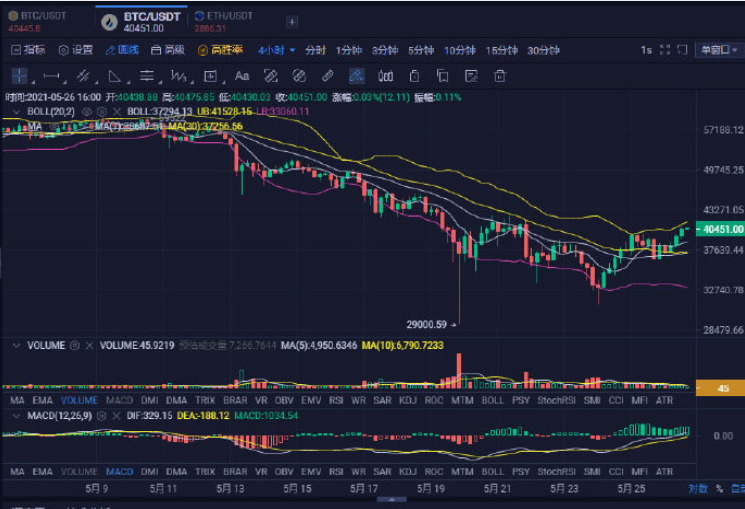Viewport: 745px width, 509px height.
Task: Toggle percentage scale % option
Action: pyautogui.click(x=719, y=489)
